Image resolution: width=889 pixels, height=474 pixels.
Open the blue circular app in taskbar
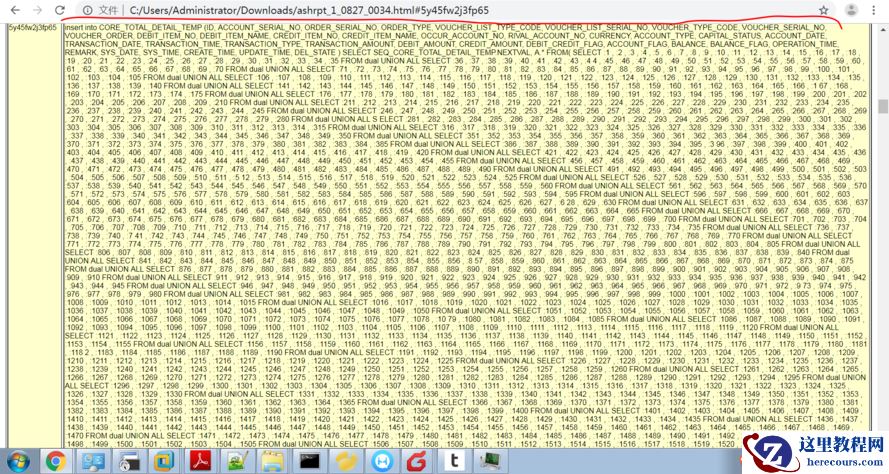coord(382,461)
